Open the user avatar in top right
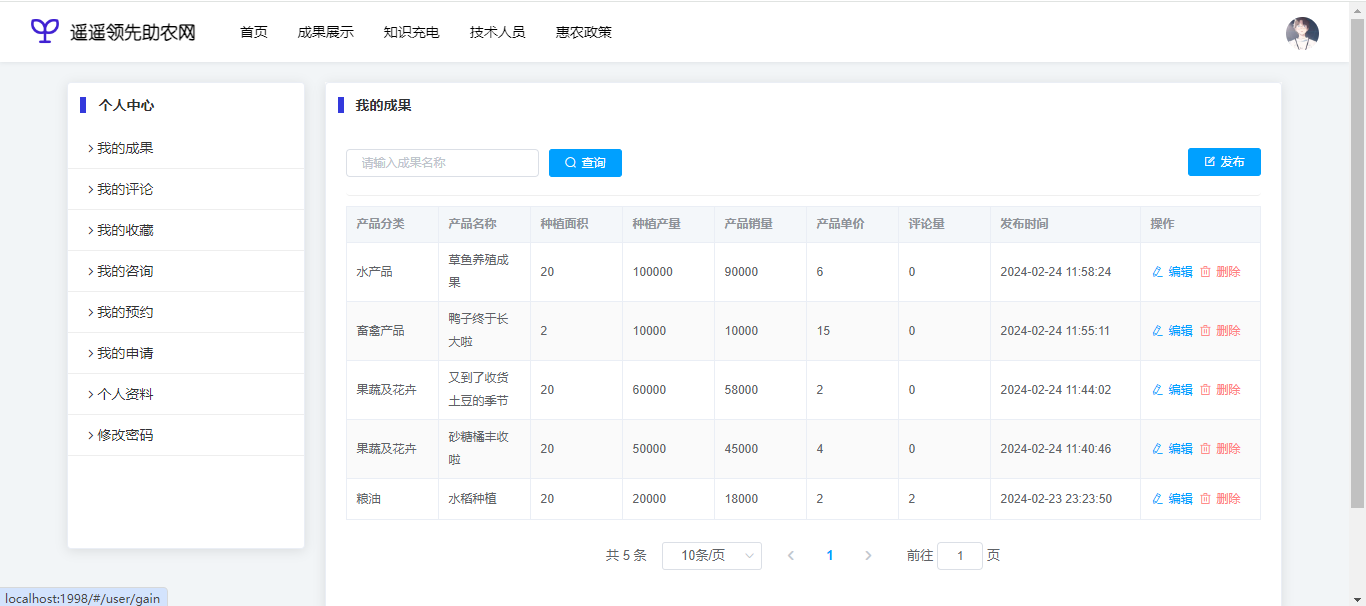 tap(1302, 33)
